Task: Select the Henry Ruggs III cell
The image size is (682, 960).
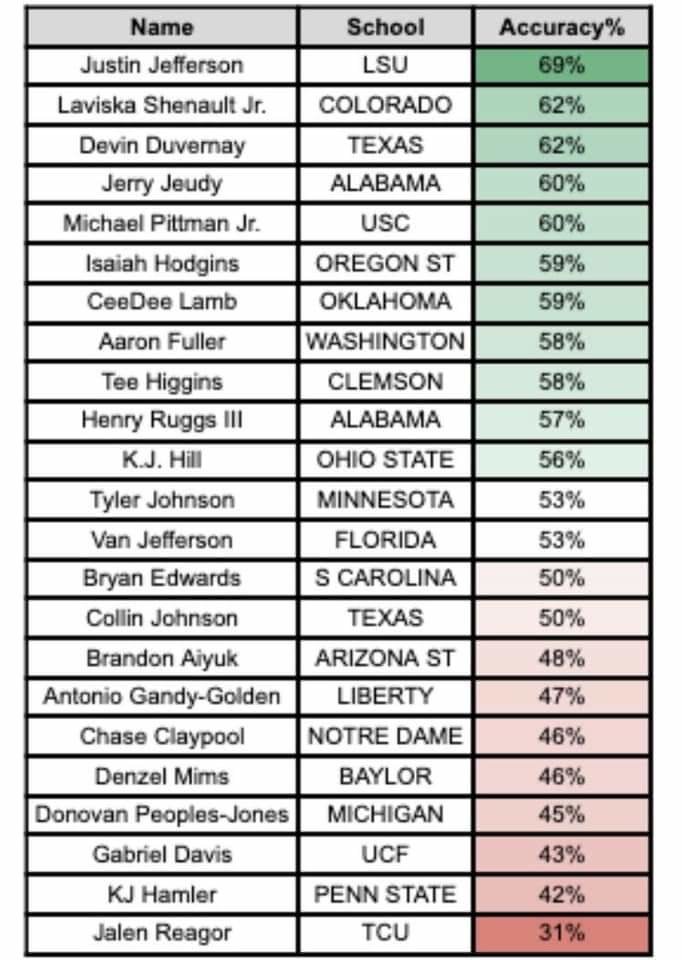Action: [162, 420]
